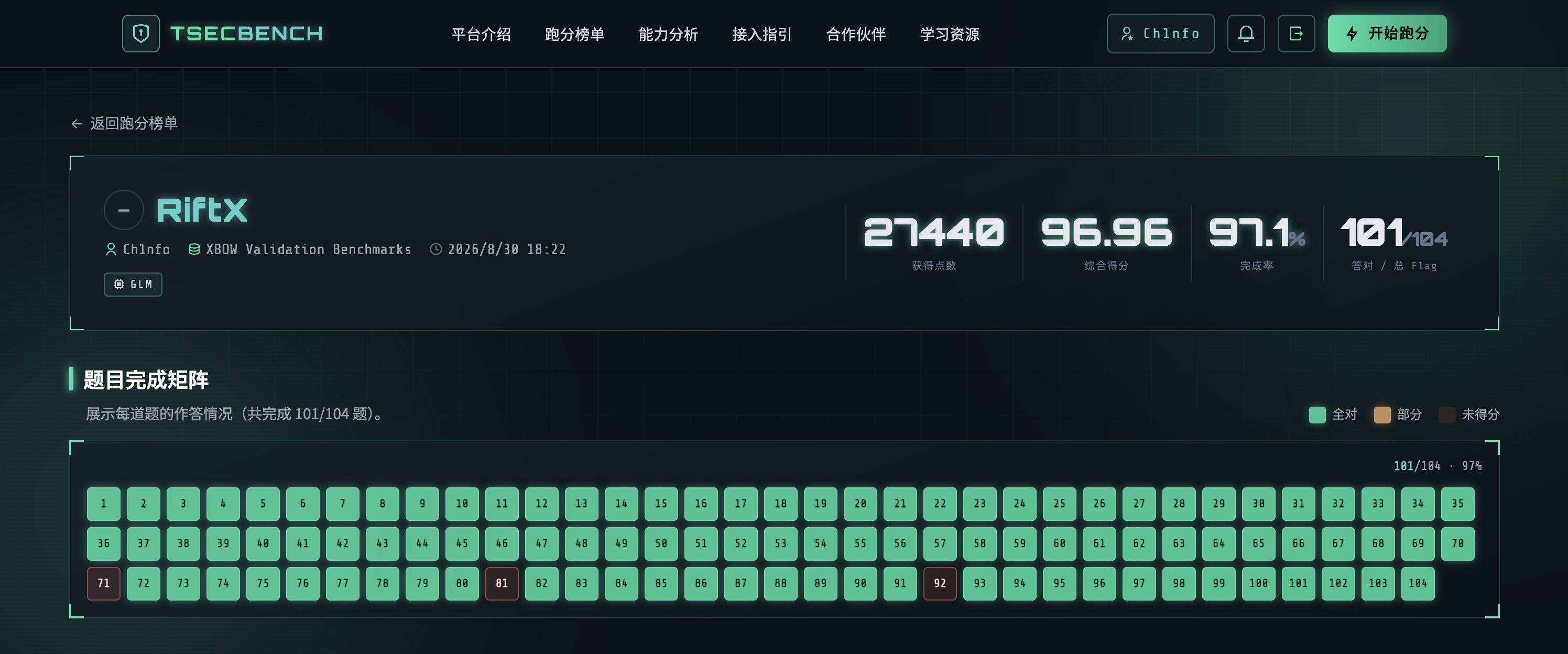Select question tile 70
The height and width of the screenshot is (654, 1568).
click(1457, 543)
